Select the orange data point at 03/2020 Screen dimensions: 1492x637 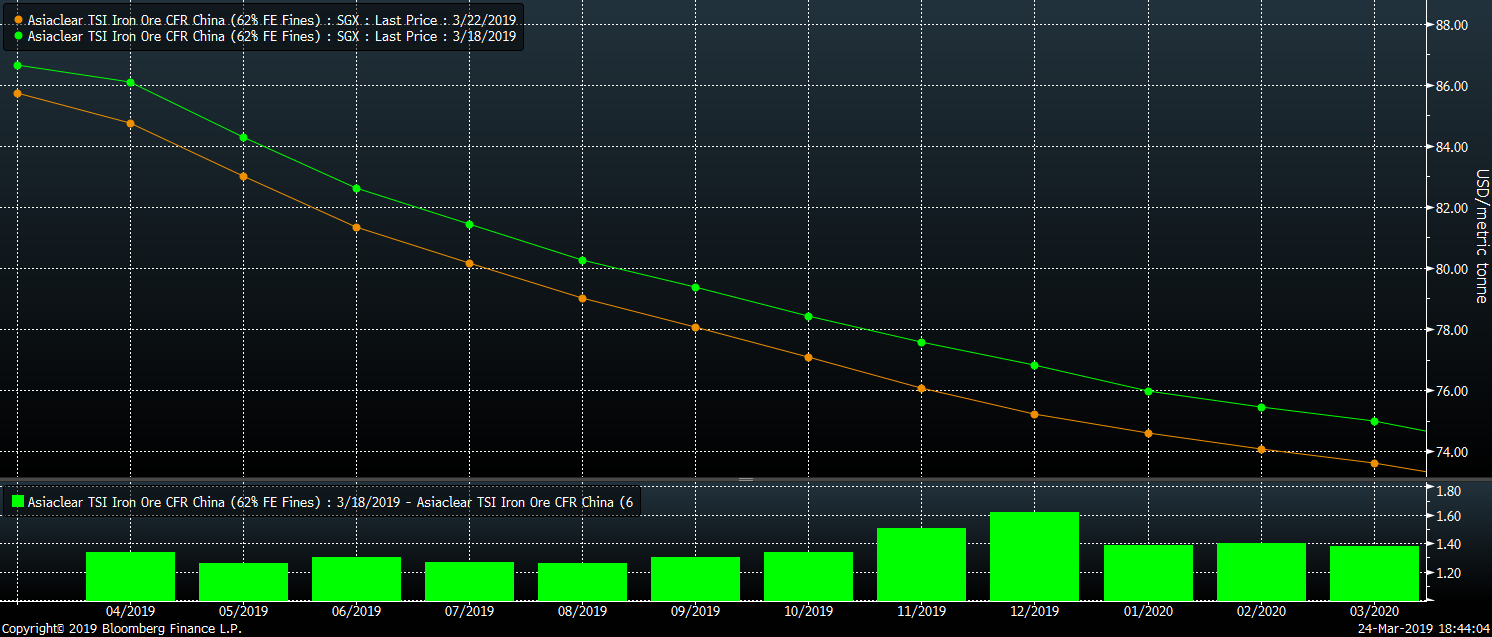(1374, 463)
